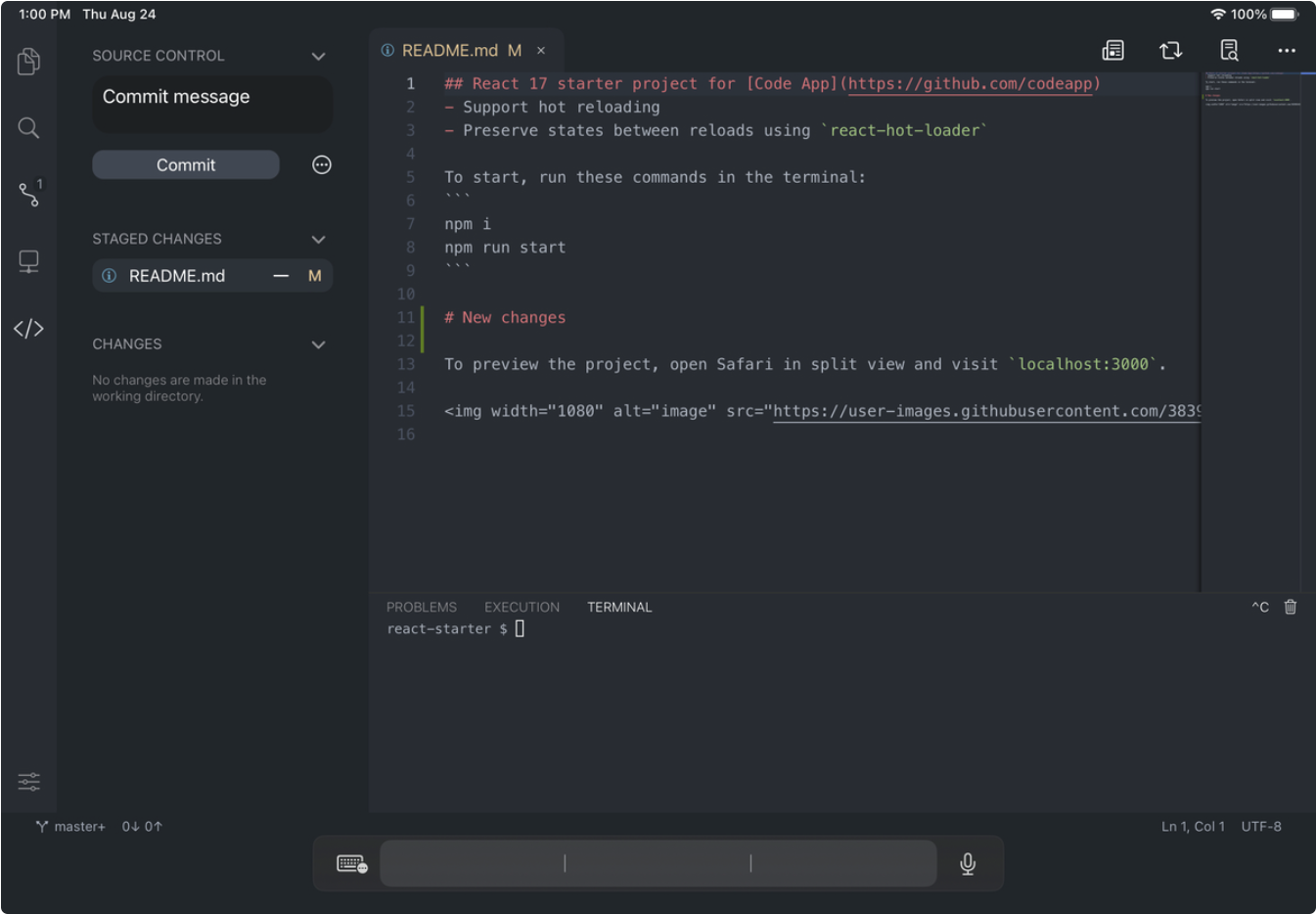
Task: Open the source control sidebar icon
Action: (x=30, y=193)
